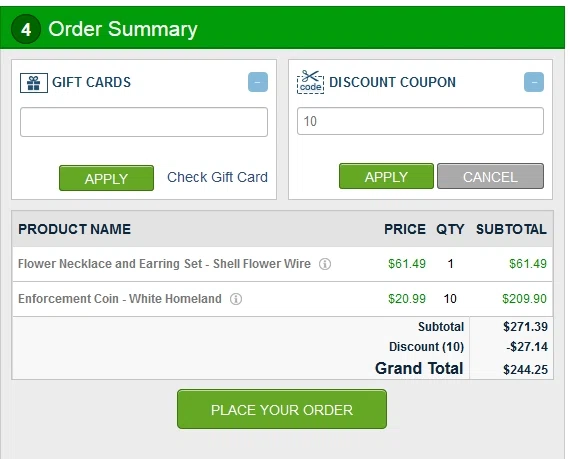570x459 pixels.
Task: Collapse the Discount Coupon panel
Action: click(534, 82)
